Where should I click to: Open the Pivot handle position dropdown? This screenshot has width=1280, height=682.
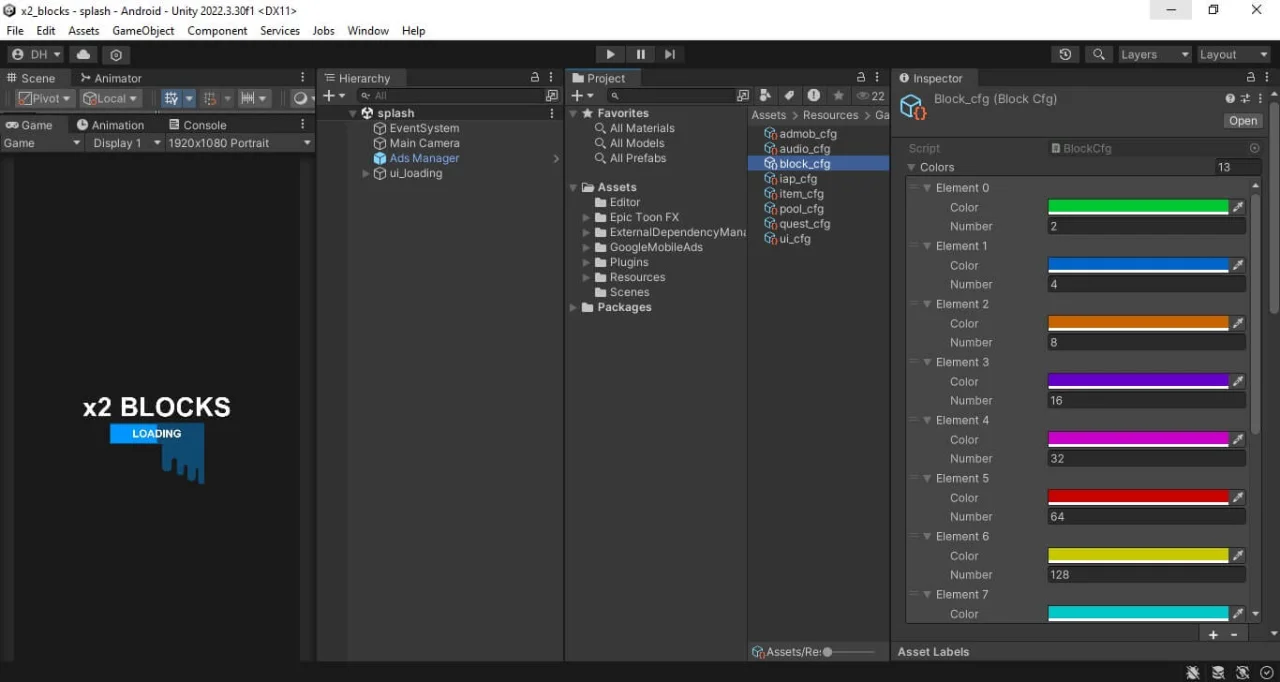click(45, 98)
